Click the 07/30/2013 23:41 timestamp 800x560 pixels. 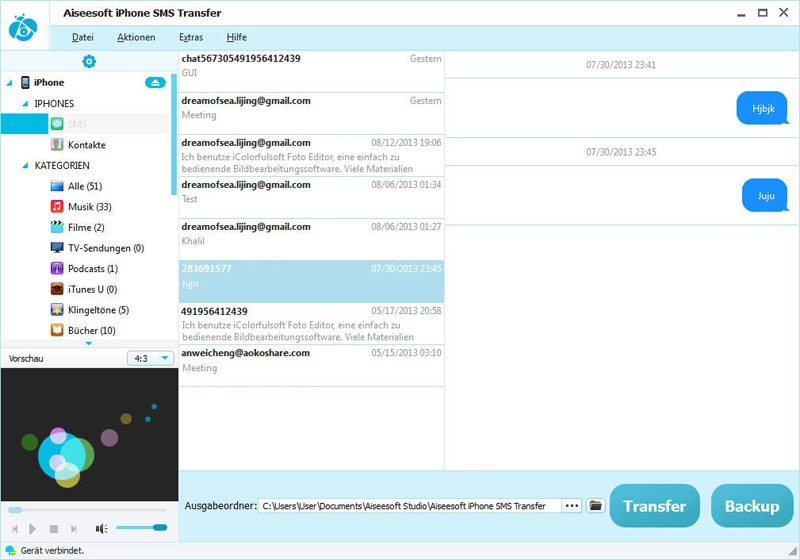(x=621, y=65)
